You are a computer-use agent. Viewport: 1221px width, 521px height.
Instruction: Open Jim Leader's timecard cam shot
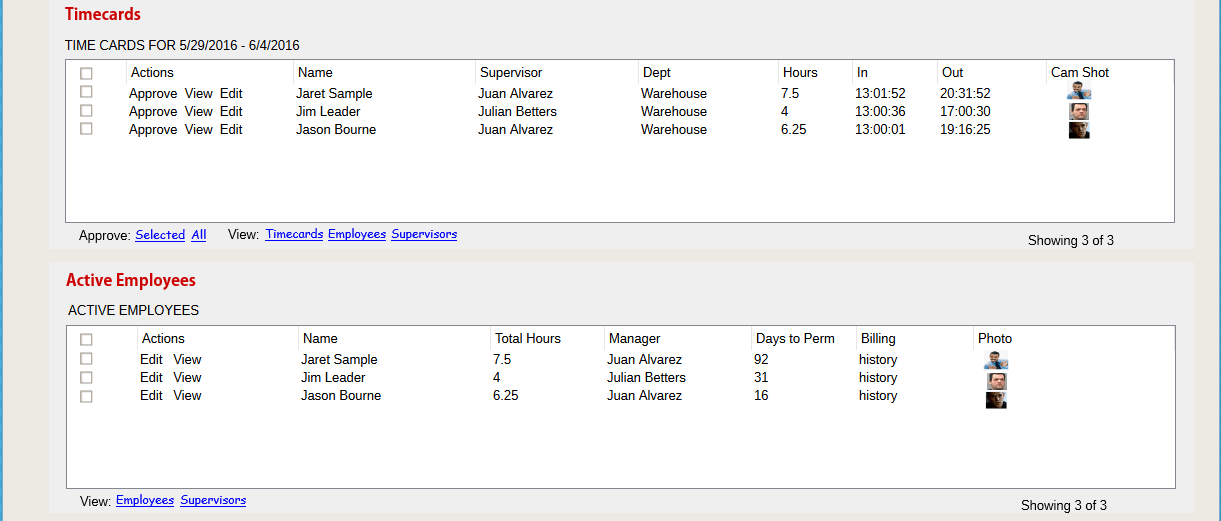(x=1078, y=111)
